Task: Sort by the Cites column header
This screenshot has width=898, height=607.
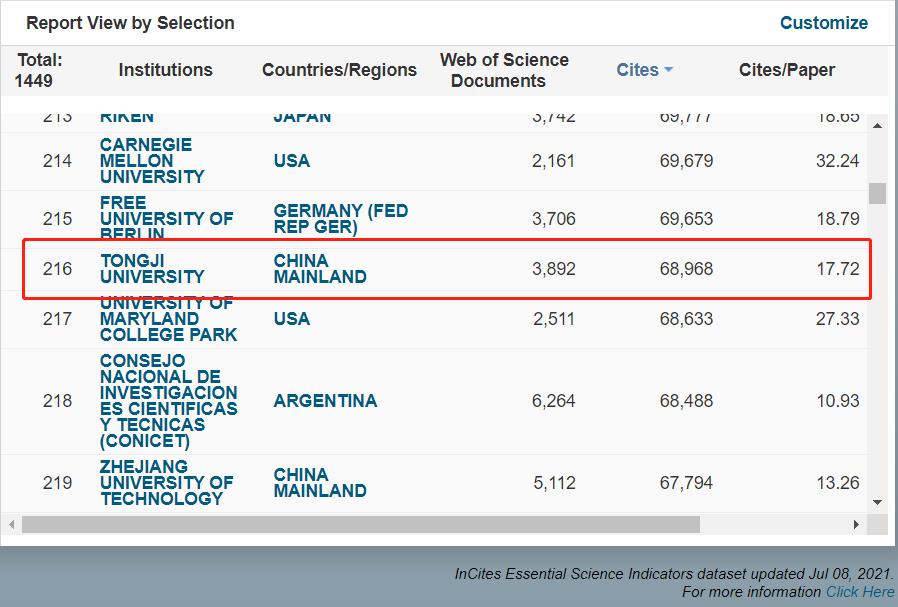Action: (x=637, y=70)
